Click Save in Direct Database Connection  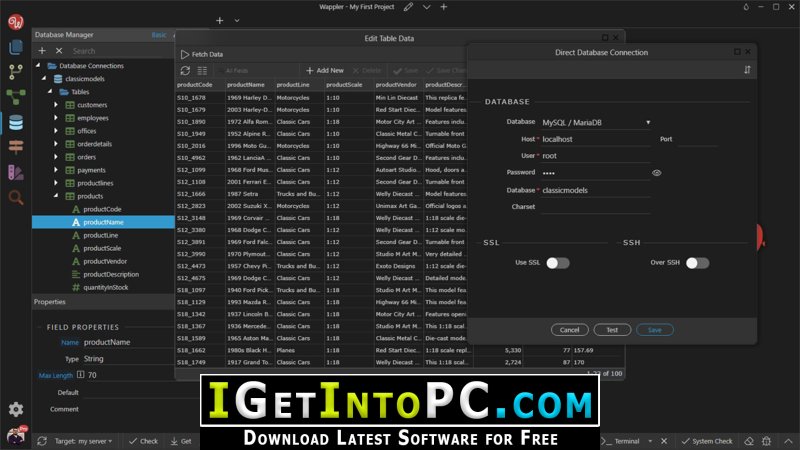click(655, 330)
